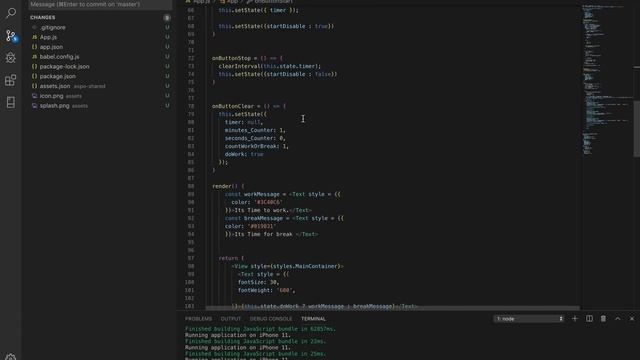The width and height of the screenshot is (640, 360).
Task: Click the first 'Running application on iPhone 11.' line
Action: (238, 335)
